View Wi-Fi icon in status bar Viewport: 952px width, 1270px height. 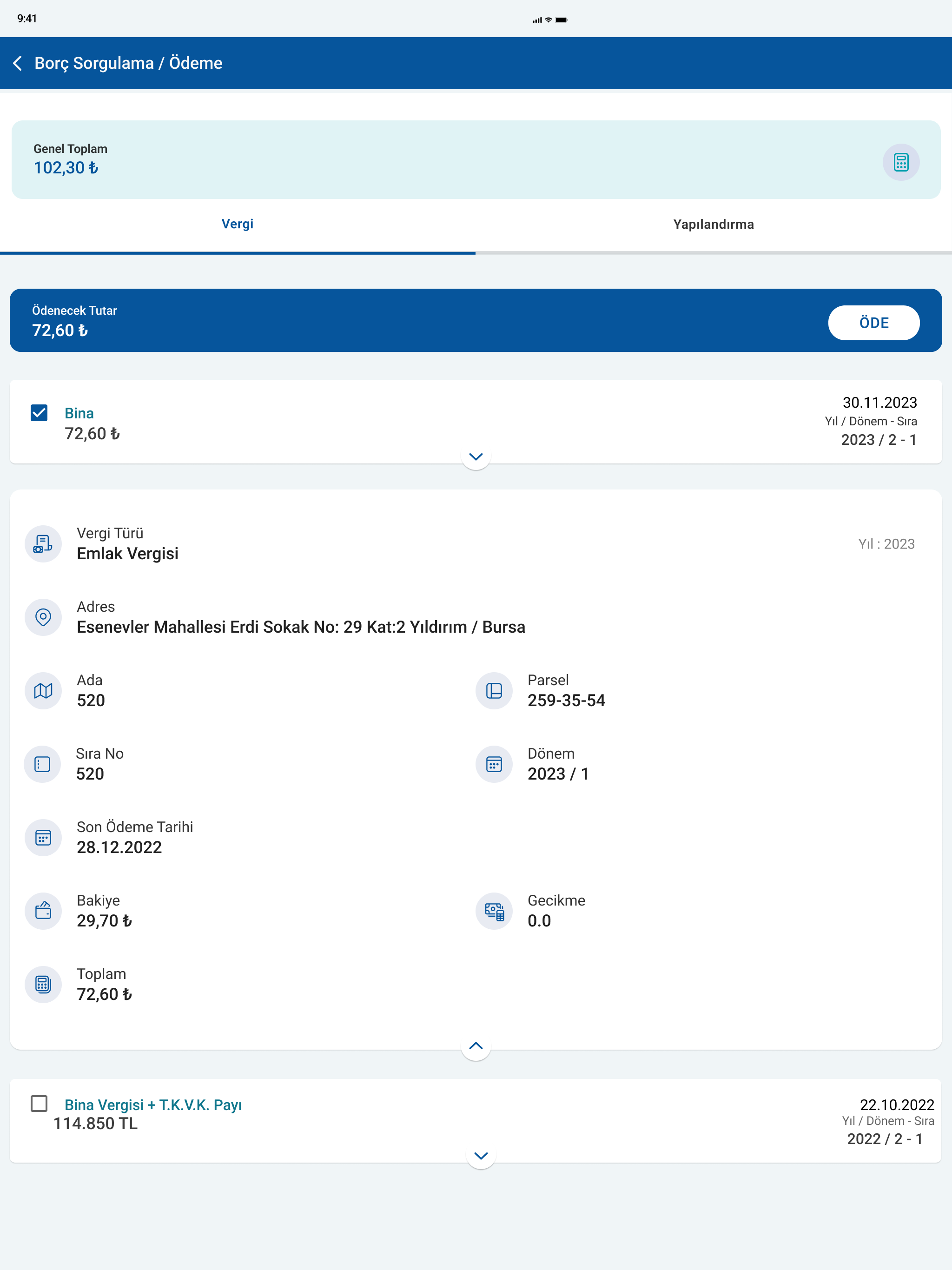click(549, 20)
